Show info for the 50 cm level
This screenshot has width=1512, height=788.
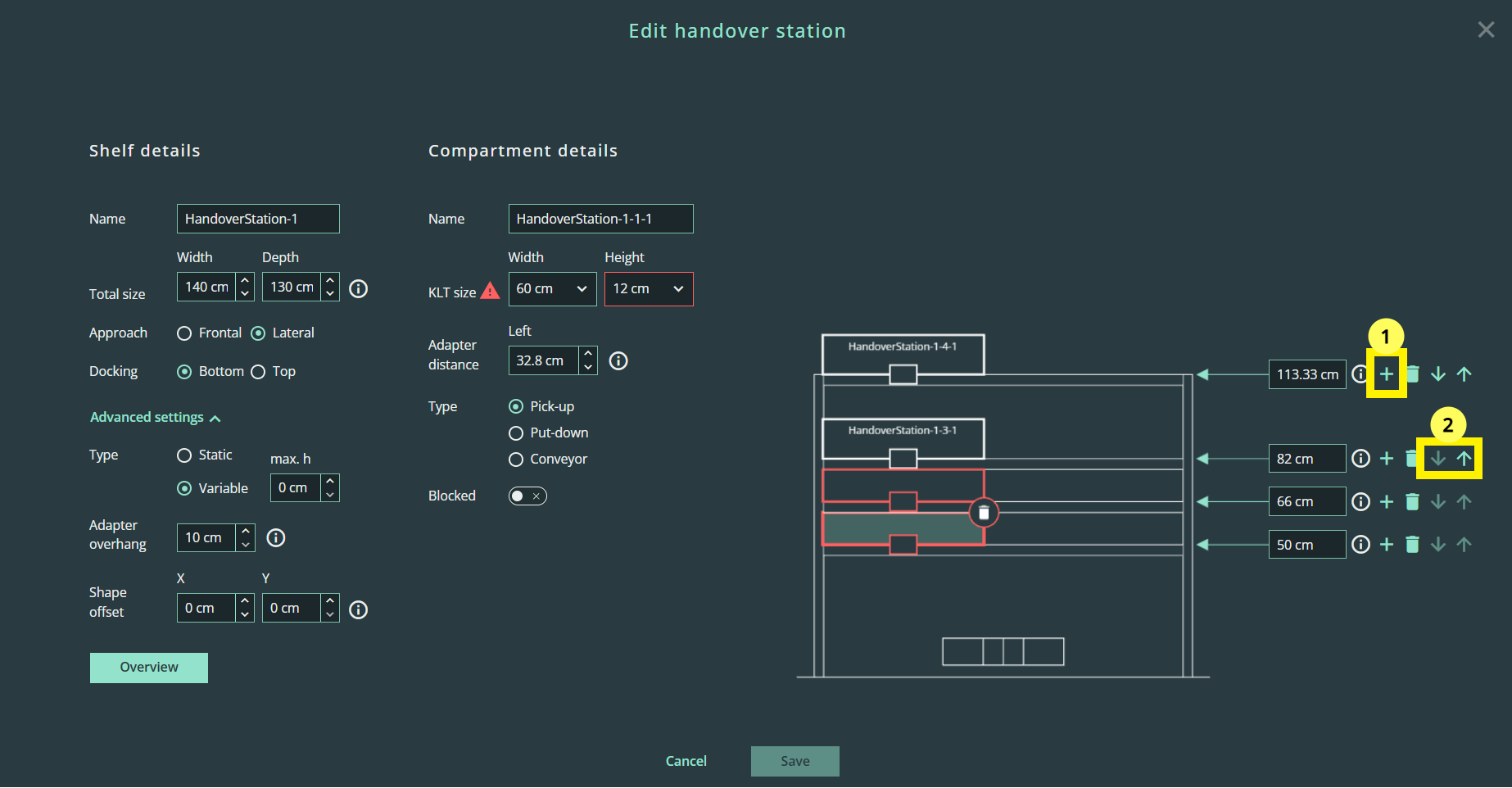[x=1360, y=545]
